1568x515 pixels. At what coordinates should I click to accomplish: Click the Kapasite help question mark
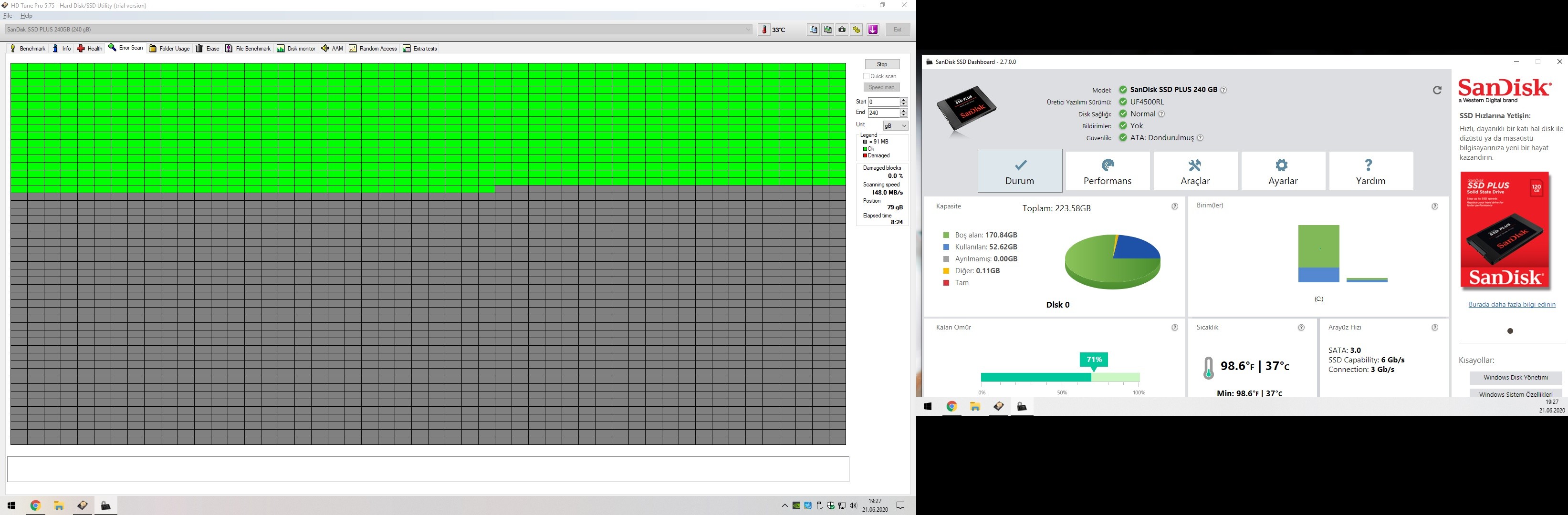click(1174, 207)
